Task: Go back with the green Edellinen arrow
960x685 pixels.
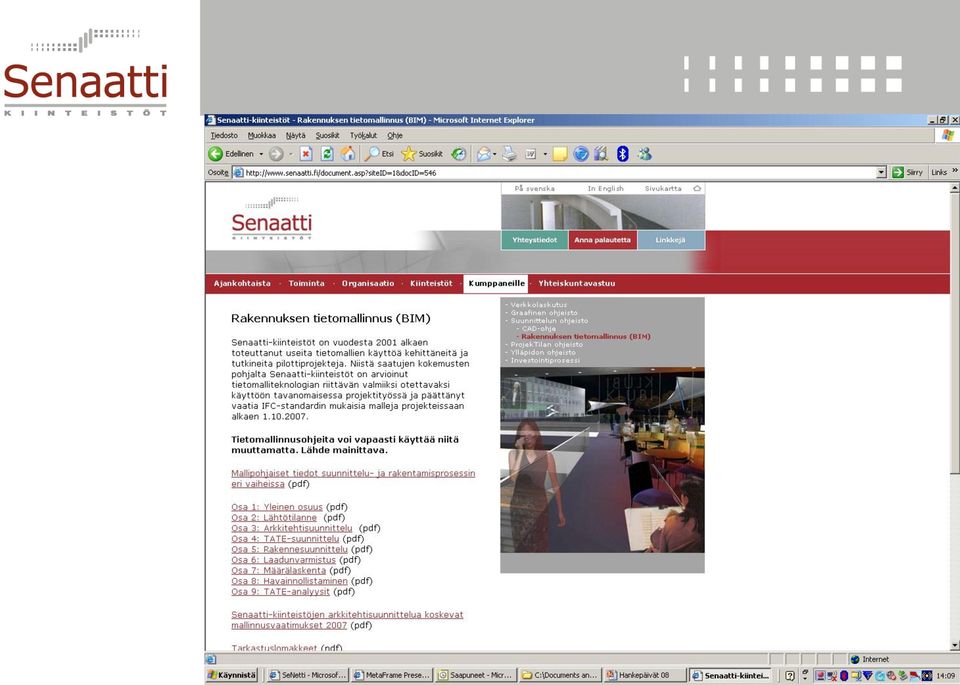Action: pyautogui.click(x=231, y=154)
